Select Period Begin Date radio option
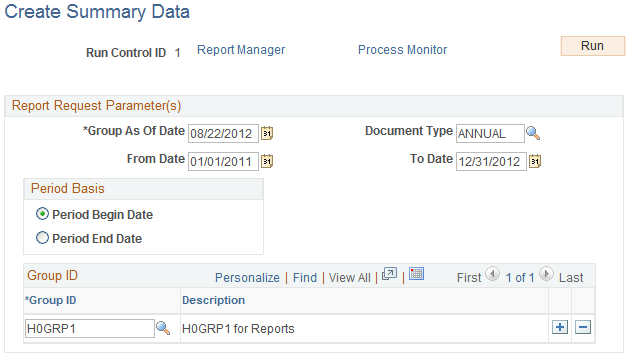The image size is (638, 362). pos(42,214)
